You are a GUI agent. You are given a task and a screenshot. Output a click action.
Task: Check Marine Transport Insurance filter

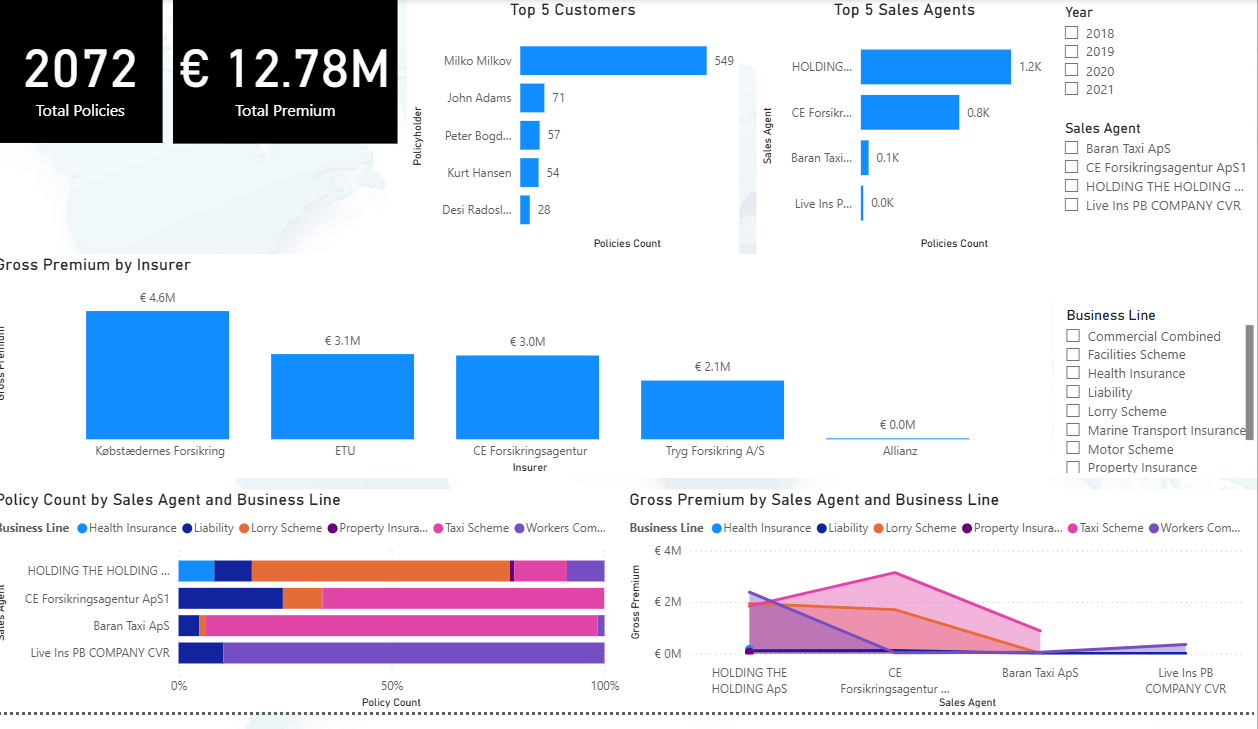(x=1073, y=430)
